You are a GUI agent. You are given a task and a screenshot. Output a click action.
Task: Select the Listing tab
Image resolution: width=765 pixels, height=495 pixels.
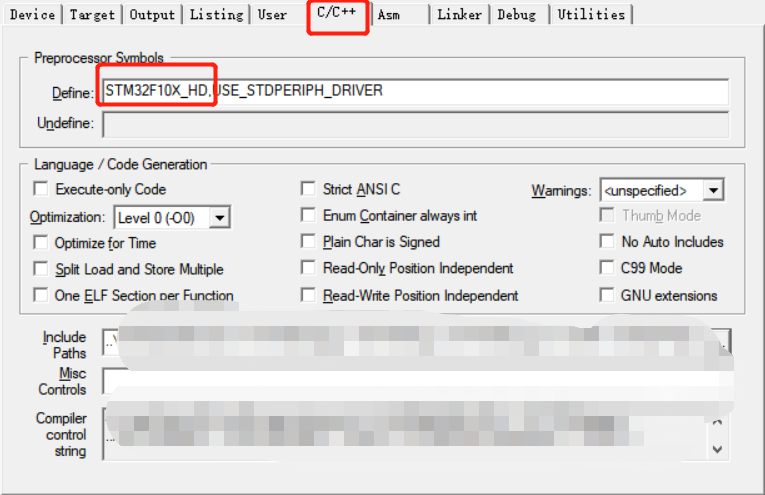216,15
